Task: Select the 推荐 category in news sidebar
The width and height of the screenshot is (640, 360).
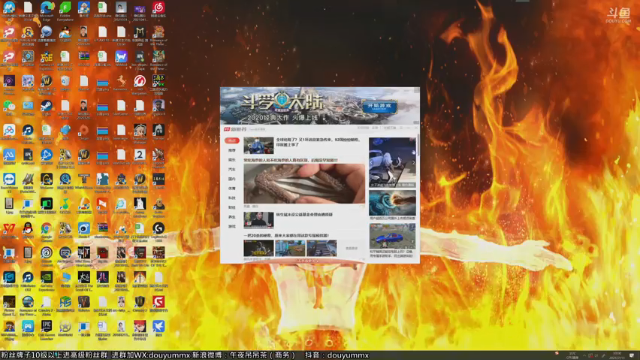Action: tap(232, 150)
